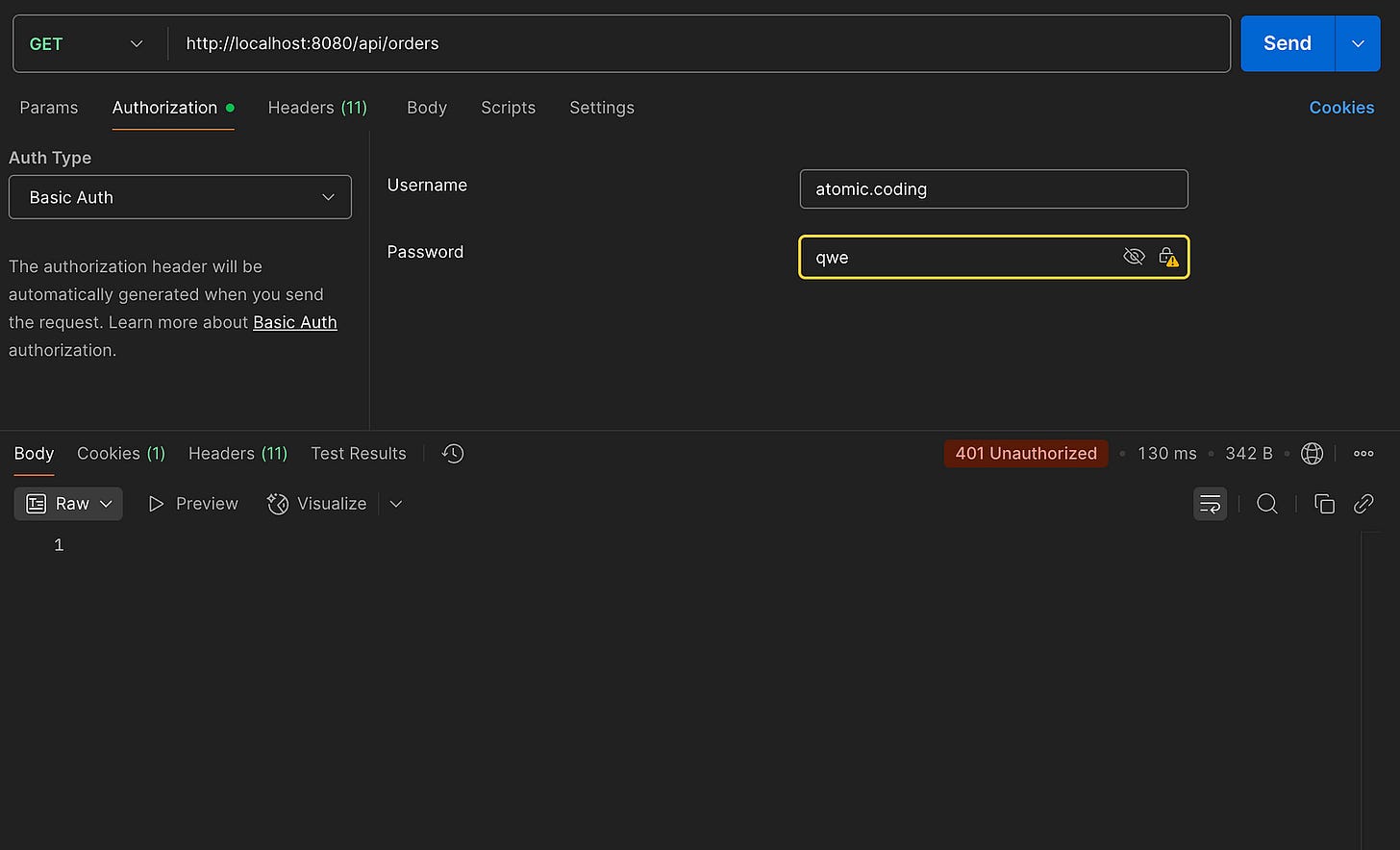Switch to Visualize view of response

tap(317, 504)
